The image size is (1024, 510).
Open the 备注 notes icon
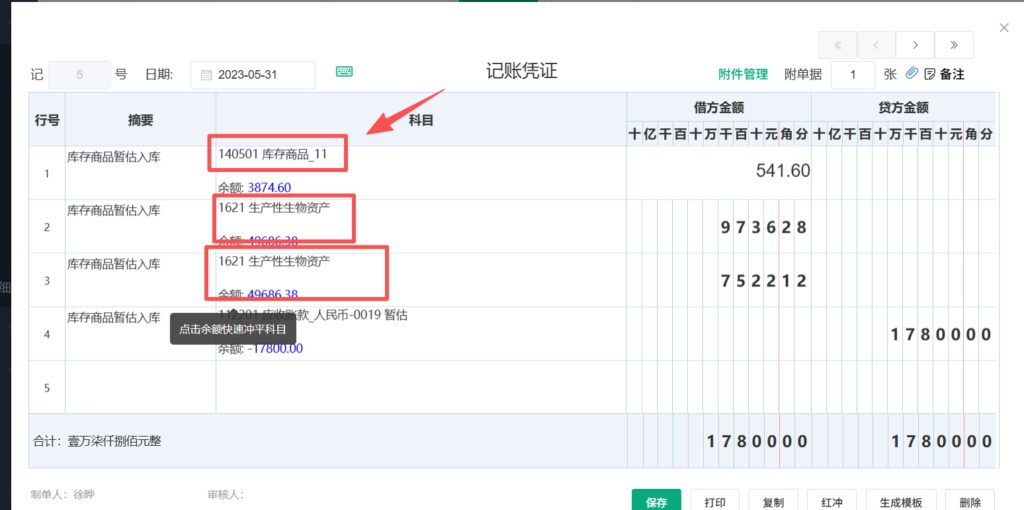coord(944,74)
